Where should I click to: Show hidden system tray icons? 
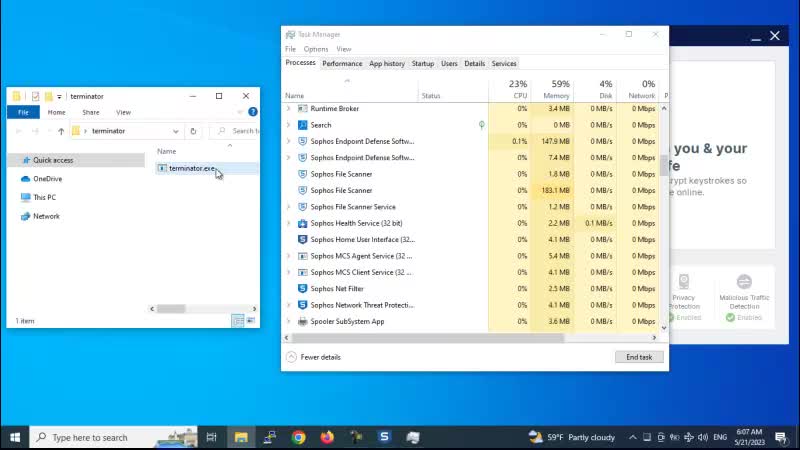(x=632, y=437)
